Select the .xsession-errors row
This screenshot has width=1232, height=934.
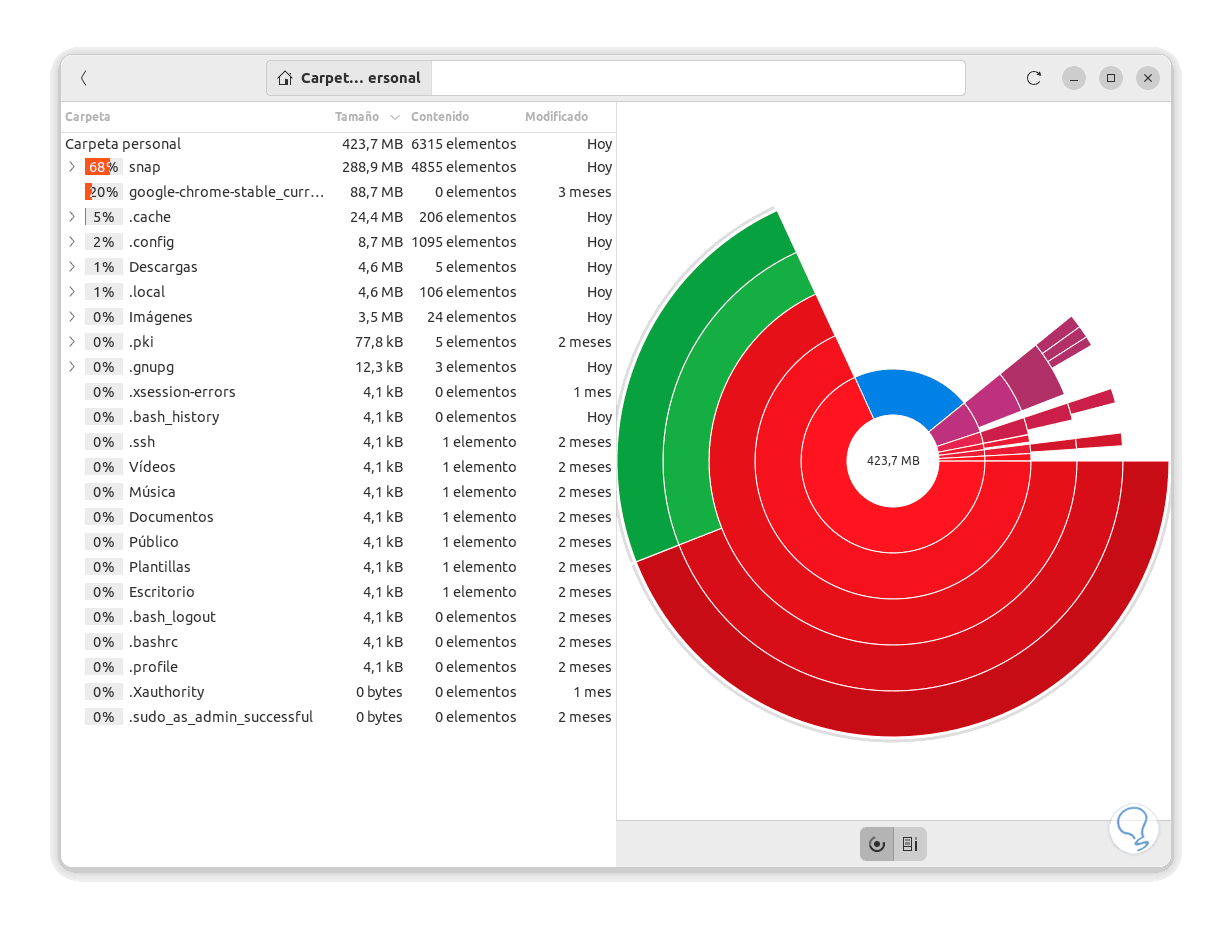coord(338,392)
